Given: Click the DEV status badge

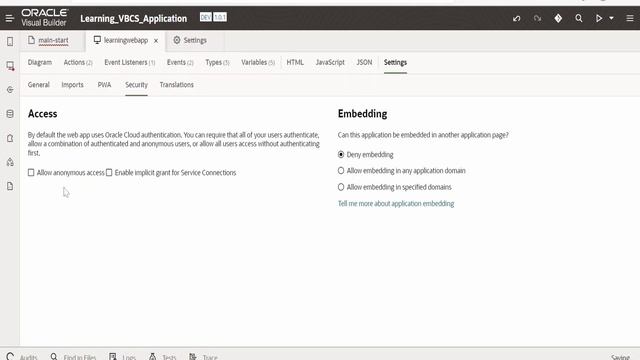Looking at the screenshot, I should point(205,17).
